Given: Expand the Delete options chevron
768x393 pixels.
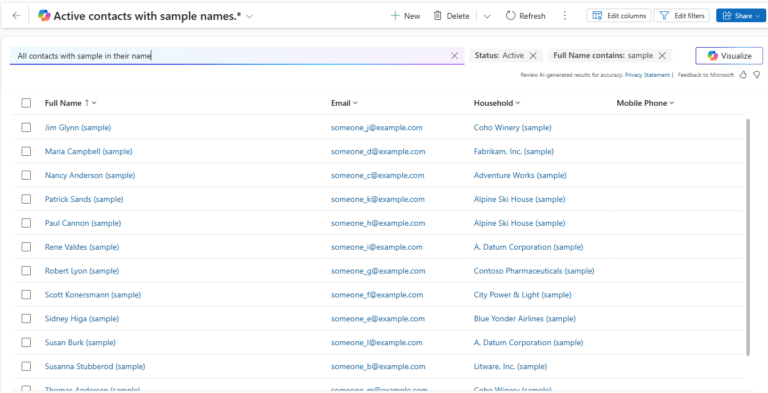Looking at the screenshot, I should coord(487,16).
